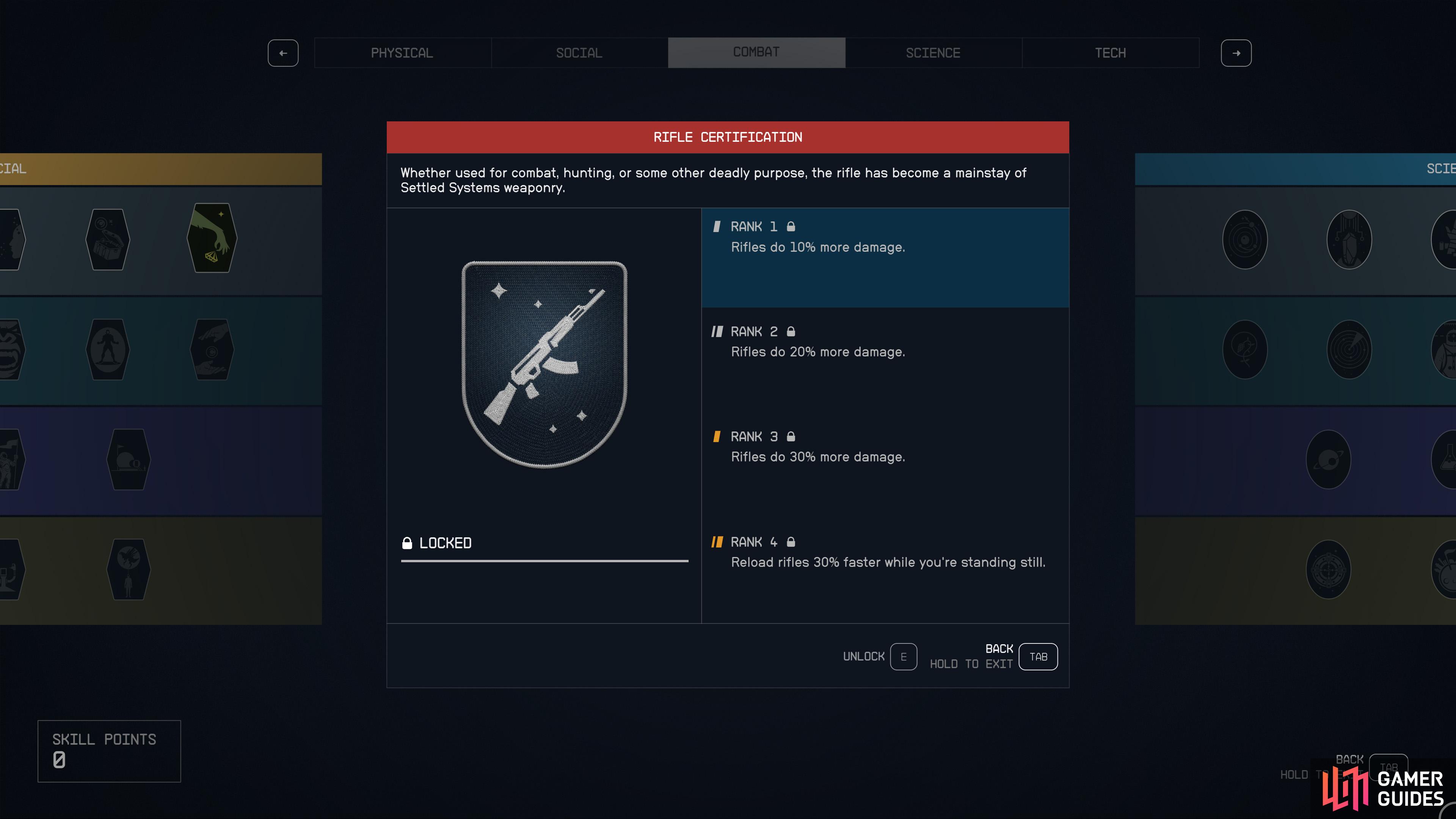Pick the creature above person skill badge
This screenshot has width=1456, height=819.
pyautogui.click(x=128, y=569)
